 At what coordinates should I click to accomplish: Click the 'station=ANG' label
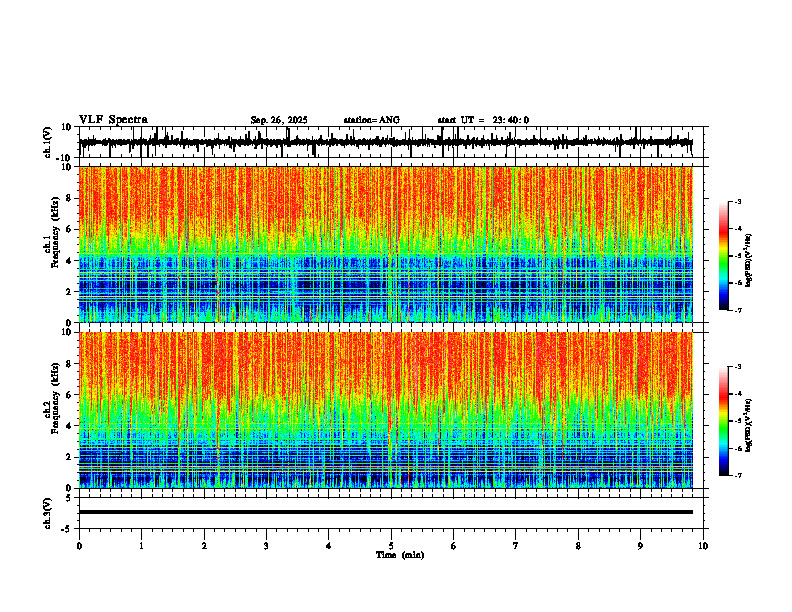pyautogui.click(x=372, y=120)
